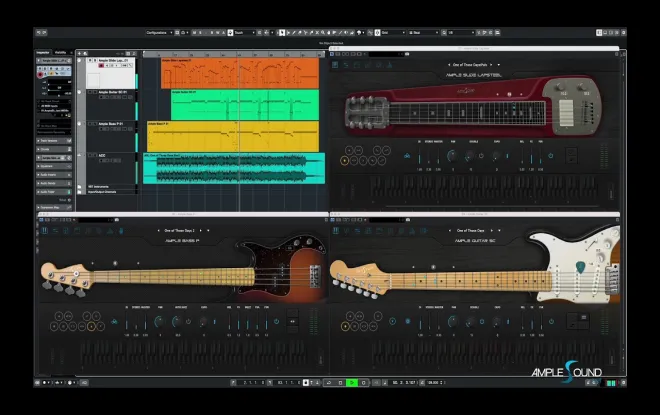This screenshot has height=415, width=660.
Task: Switch to the Visibility tab
Action: click(x=61, y=53)
